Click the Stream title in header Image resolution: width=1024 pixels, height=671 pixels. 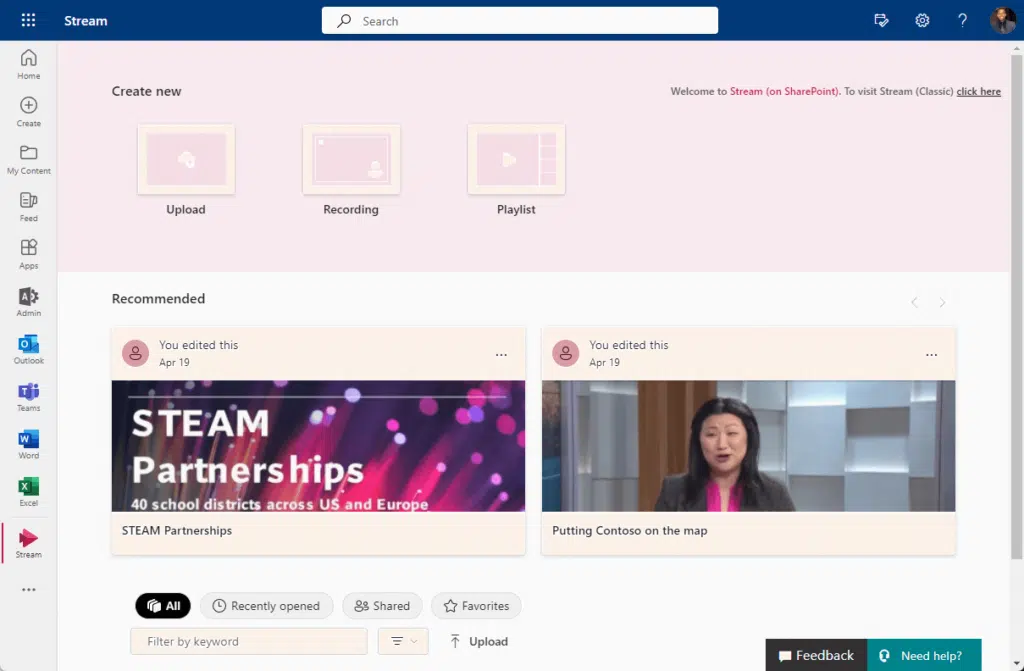tap(86, 21)
